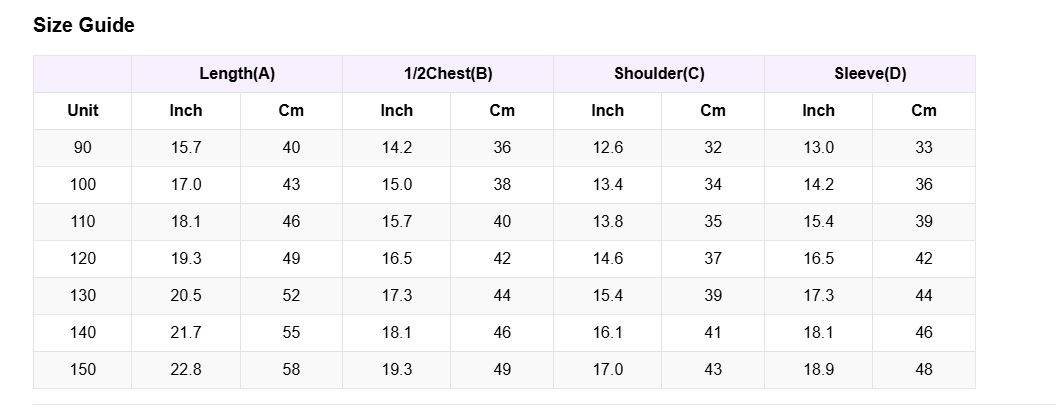
Task: Select the size 100 row label
Action: (83, 185)
